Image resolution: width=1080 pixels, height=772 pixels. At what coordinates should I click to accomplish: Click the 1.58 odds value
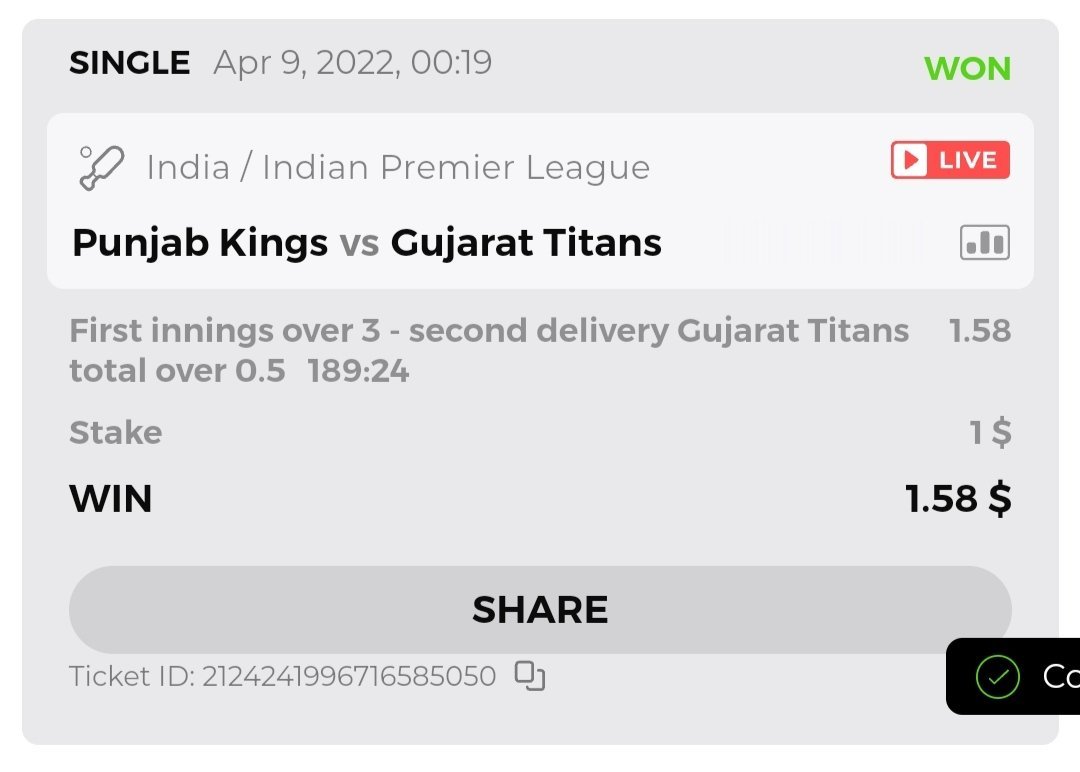(x=980, y=331)
